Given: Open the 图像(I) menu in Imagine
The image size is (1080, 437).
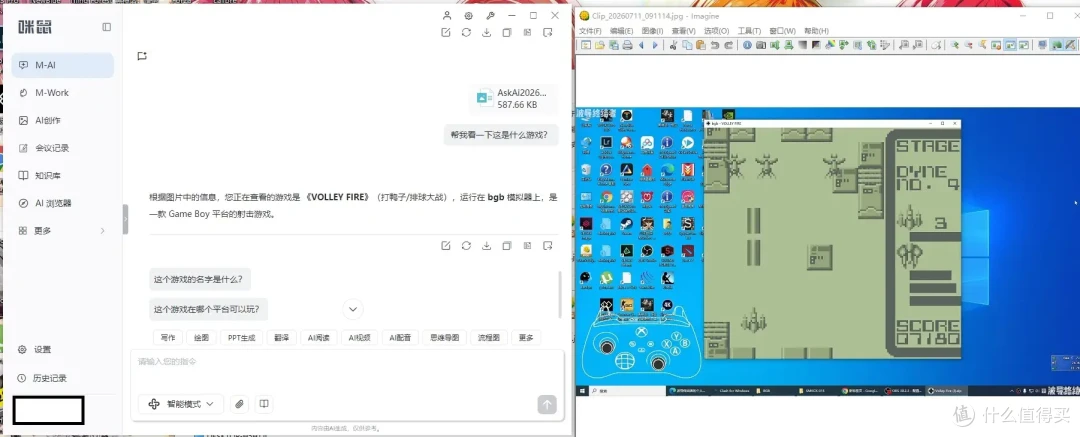Looking at the screenshot, I should click(652, 31).
